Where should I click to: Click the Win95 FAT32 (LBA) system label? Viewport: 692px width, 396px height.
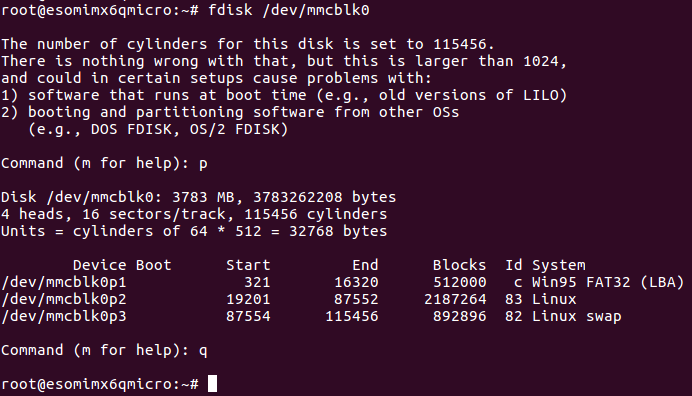[608, 282]
